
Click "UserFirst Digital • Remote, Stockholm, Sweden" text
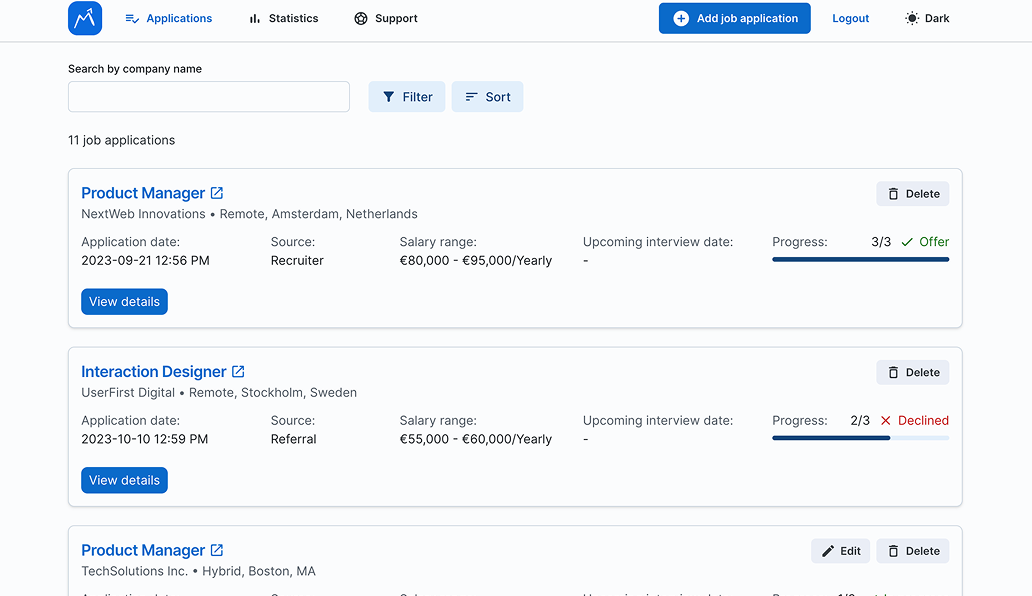(219, 393)
